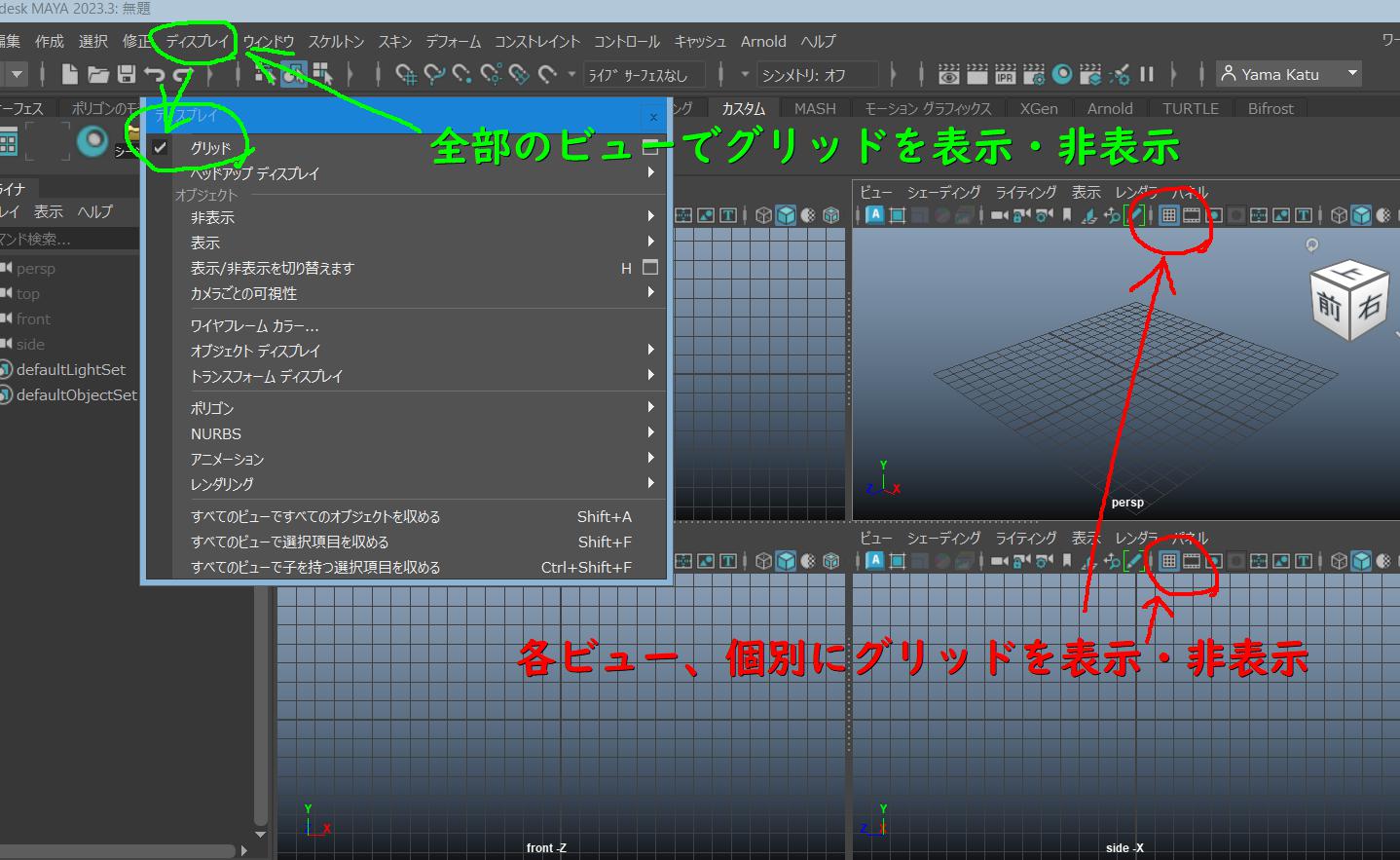This screenshot has width=1400, height=860.
Task: Click the view cube front face labeled 前
Action: tap(1330, 308)
